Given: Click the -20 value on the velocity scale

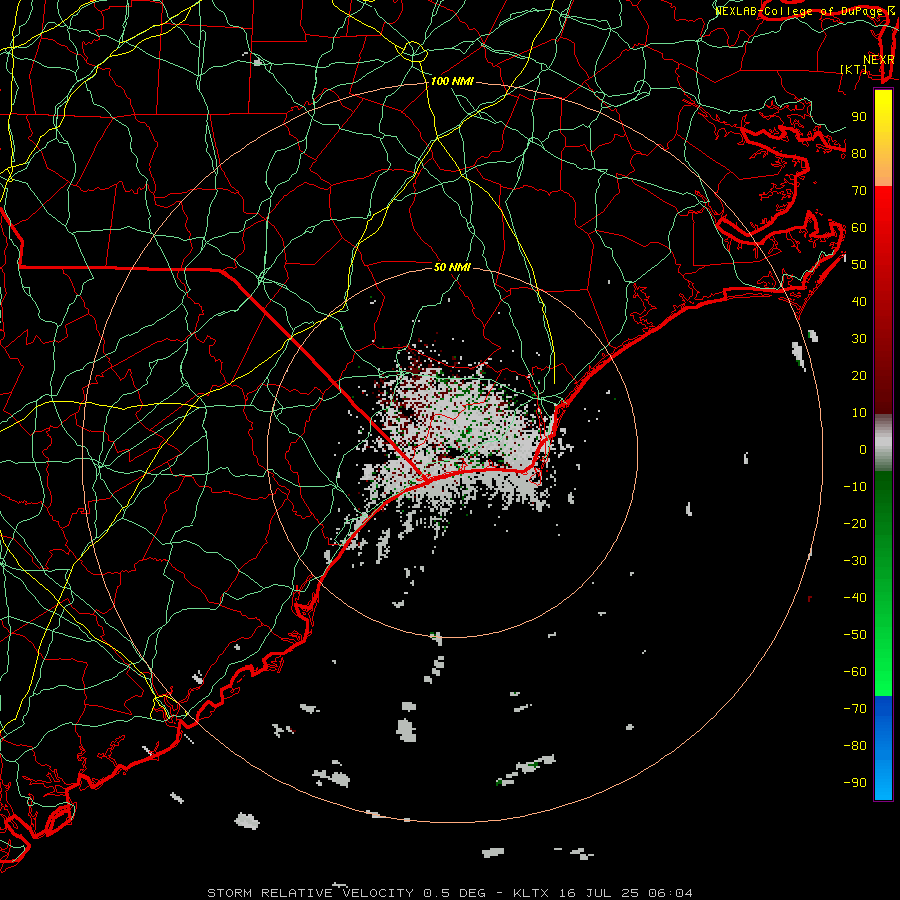Looking at the screenshot, I should coord(855,524).
